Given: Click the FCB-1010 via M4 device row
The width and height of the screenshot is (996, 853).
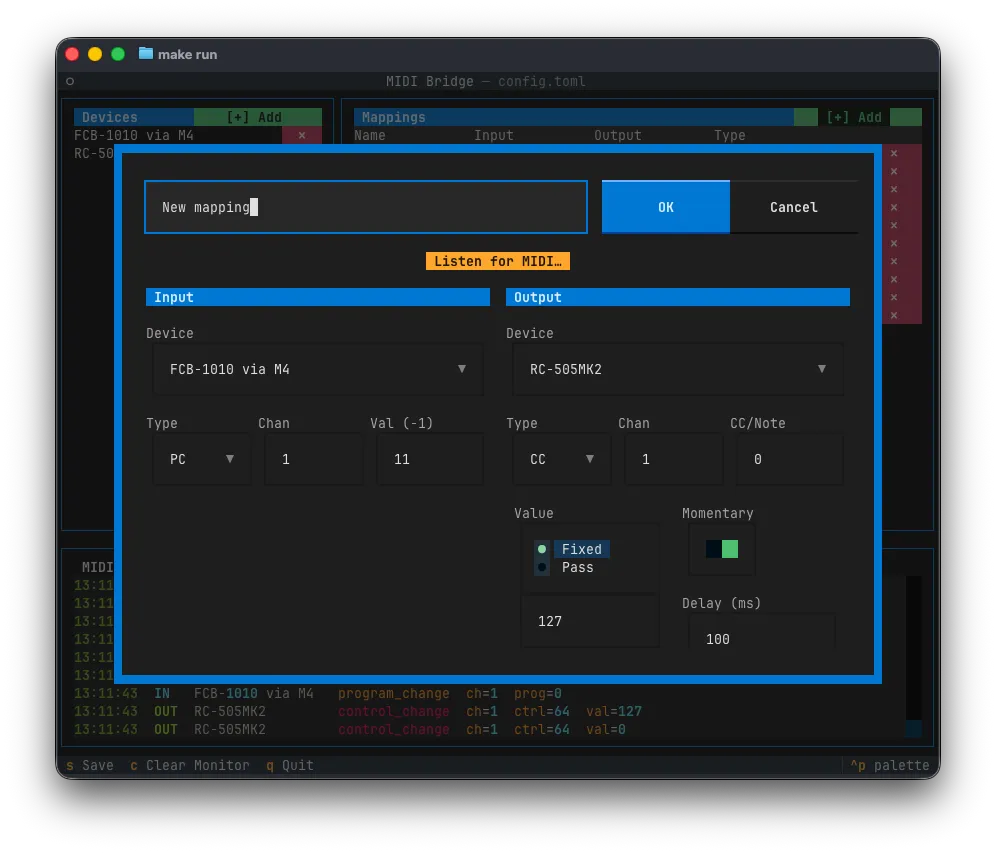Looking at the screenshot, I should pos(177,135).
